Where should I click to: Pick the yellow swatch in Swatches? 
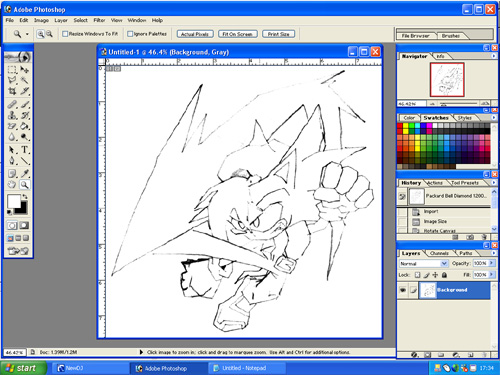(406, 126)
